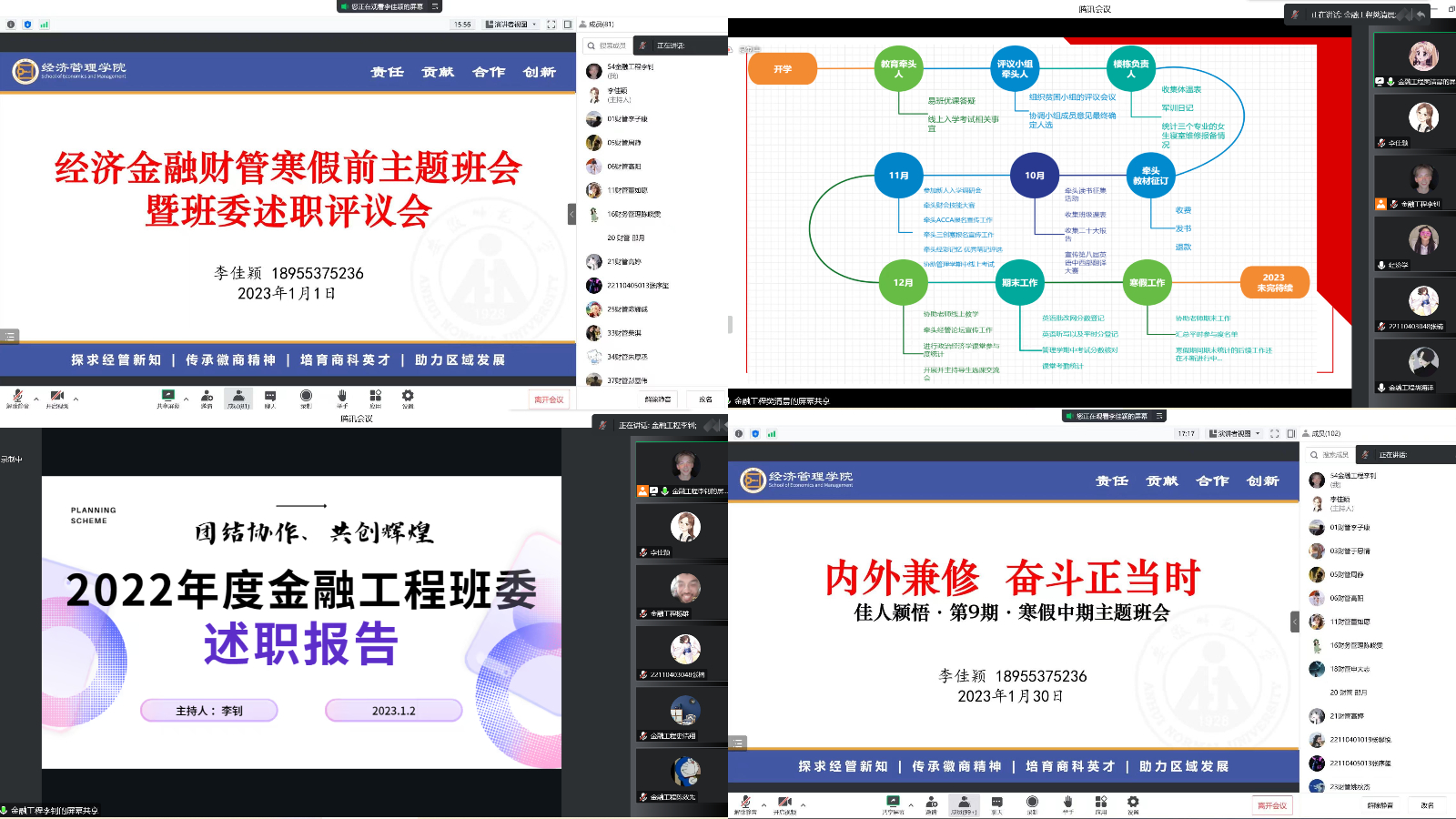
Task: Click the scrollbar of the 81-member list
Action: [730, 324]
